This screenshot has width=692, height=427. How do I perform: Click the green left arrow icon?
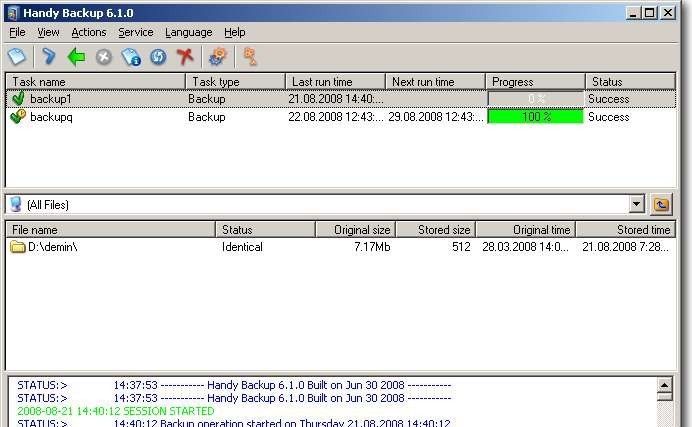coord(76,57)
